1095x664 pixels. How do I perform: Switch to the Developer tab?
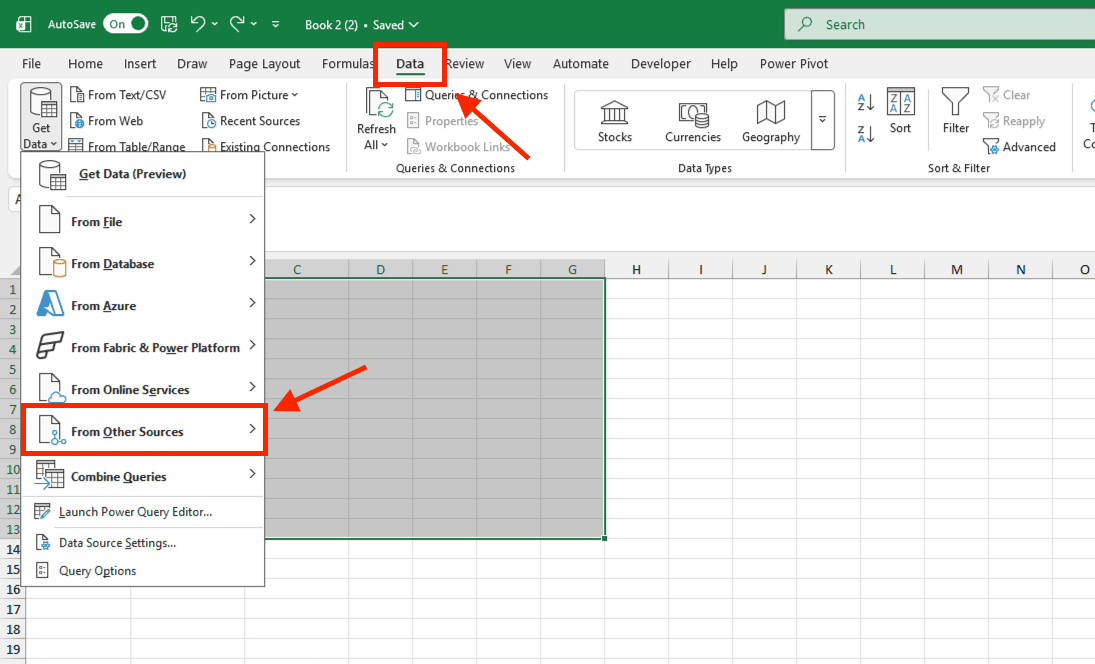point(661,64)
